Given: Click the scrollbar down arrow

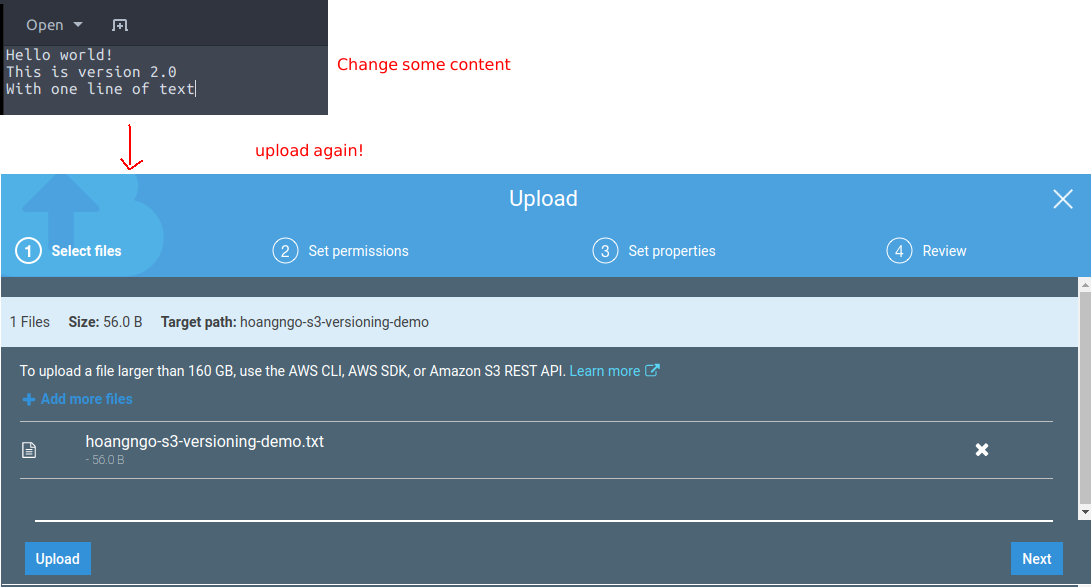Looking at the screenshot, I should pos(1085,512).
